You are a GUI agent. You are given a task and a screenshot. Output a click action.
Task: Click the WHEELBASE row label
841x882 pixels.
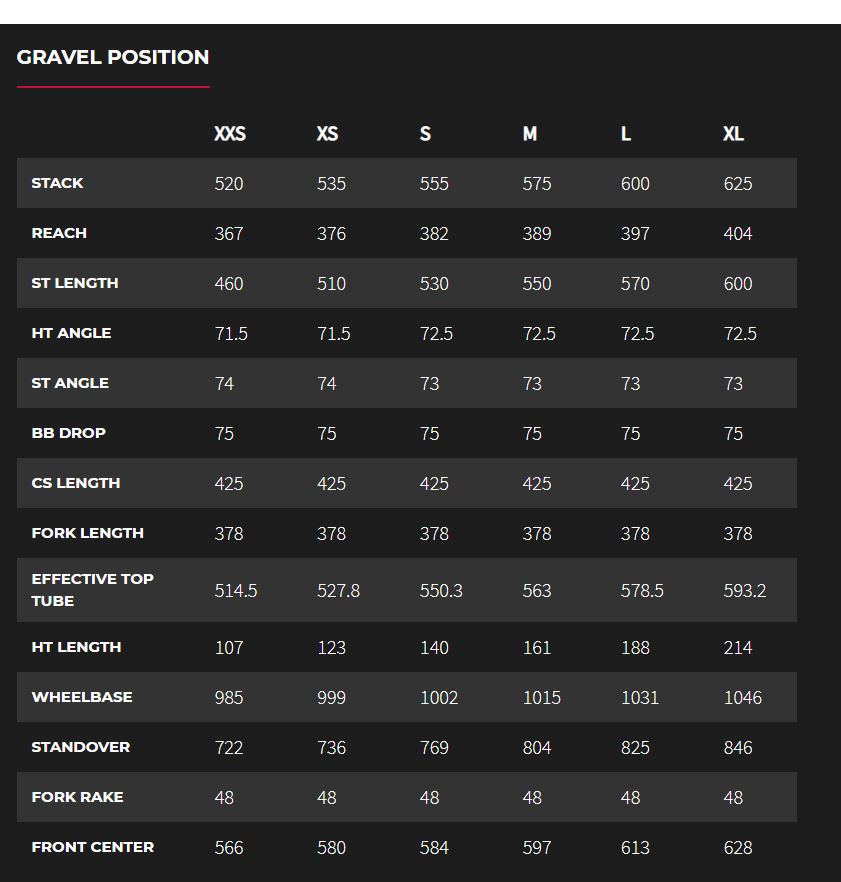(x=82, y=697)
